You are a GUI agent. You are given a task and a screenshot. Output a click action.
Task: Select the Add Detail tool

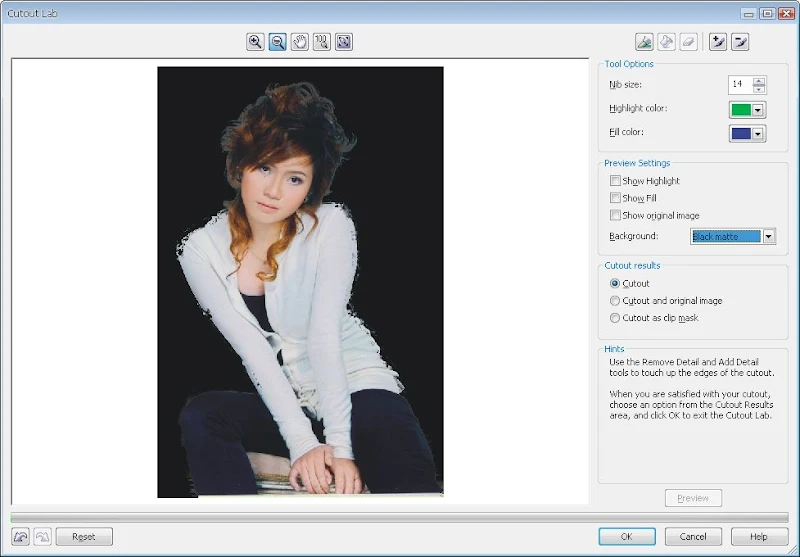tap(718, 42)
